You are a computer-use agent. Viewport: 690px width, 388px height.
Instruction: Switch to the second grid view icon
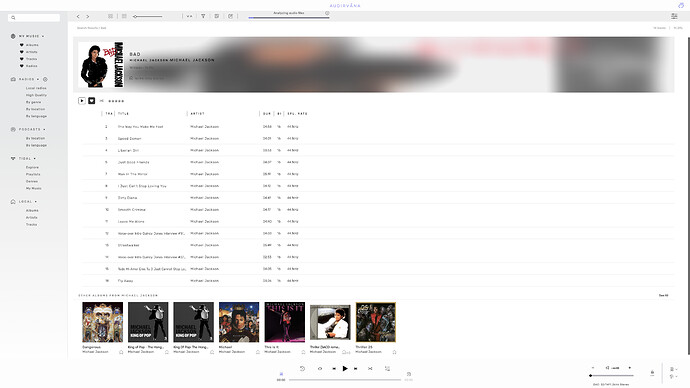124,16
